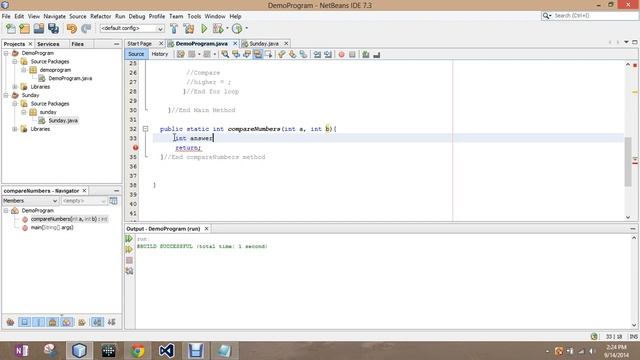The width and height of the screenshot is (640, 360).
Task: Run project with green play icon
Action: 204,29
